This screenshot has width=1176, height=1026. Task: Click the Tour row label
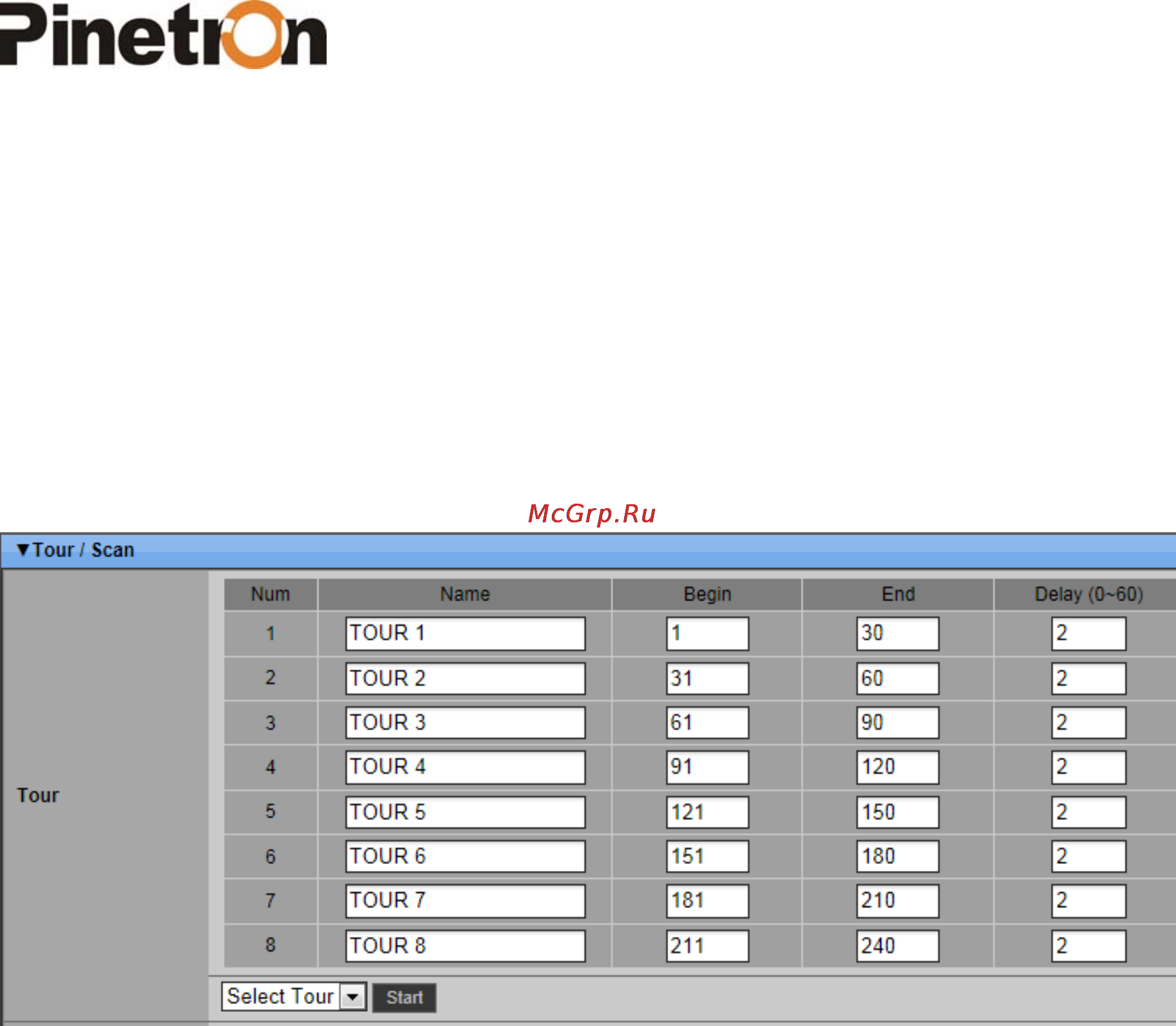pyautogui.click(x=38, y=795)
